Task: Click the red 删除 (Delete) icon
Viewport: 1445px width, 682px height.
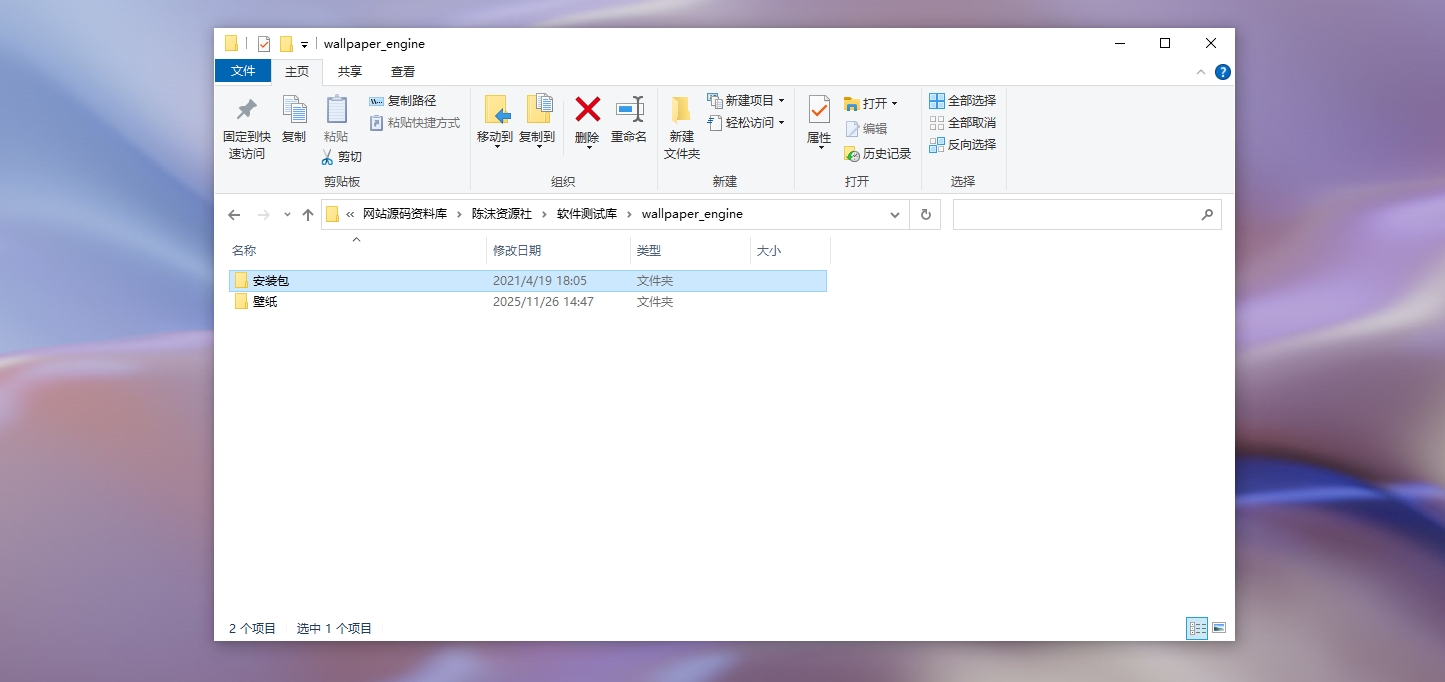Action: click(x=586, y=111)
